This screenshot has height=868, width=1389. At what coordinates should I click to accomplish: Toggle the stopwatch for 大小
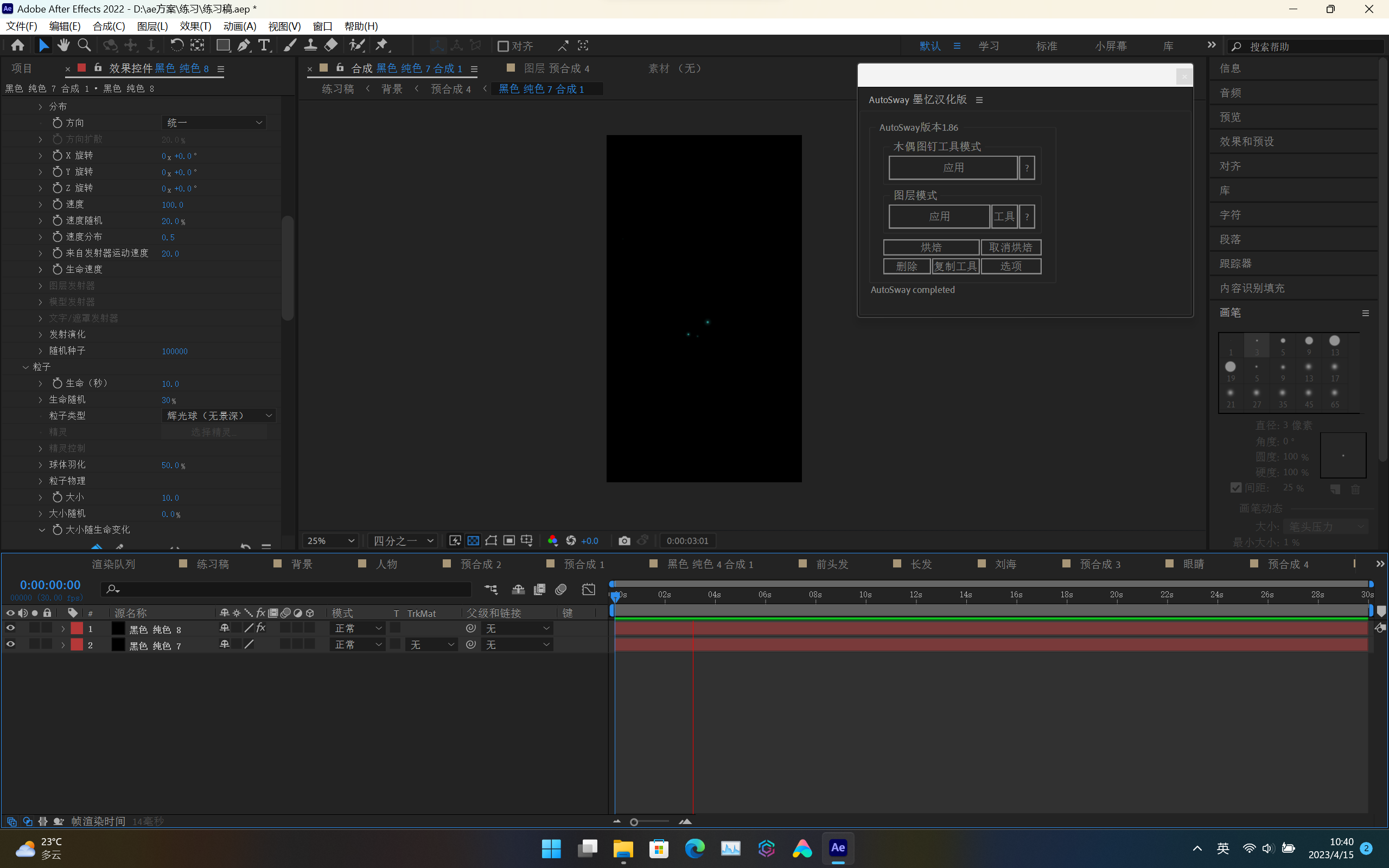tap(58, 497)
